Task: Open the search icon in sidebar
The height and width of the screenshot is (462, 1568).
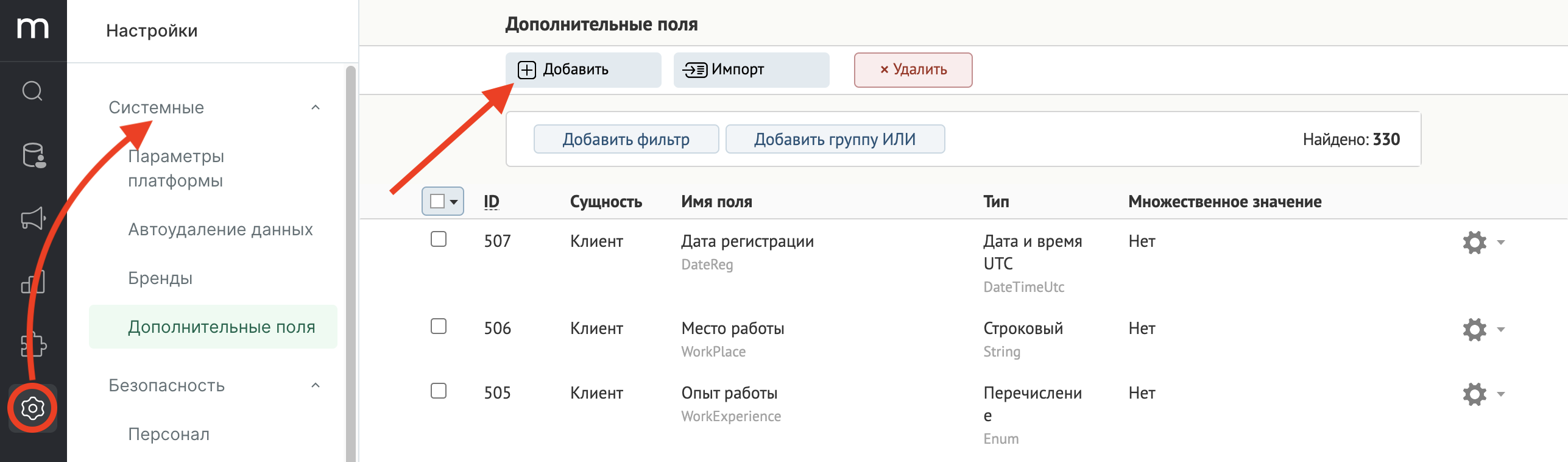Action: [33, 91]
